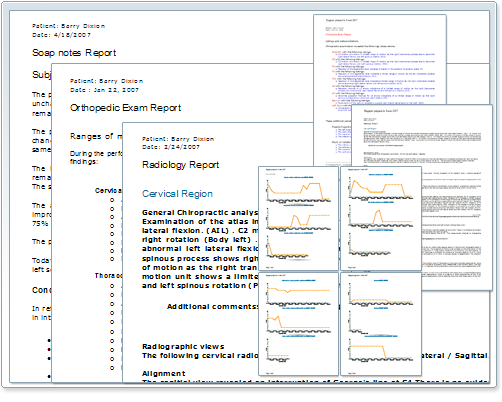Open the blue "Cervical Region" heading
The height and width of the screenshot is (402, 502).
click(177, 194)
